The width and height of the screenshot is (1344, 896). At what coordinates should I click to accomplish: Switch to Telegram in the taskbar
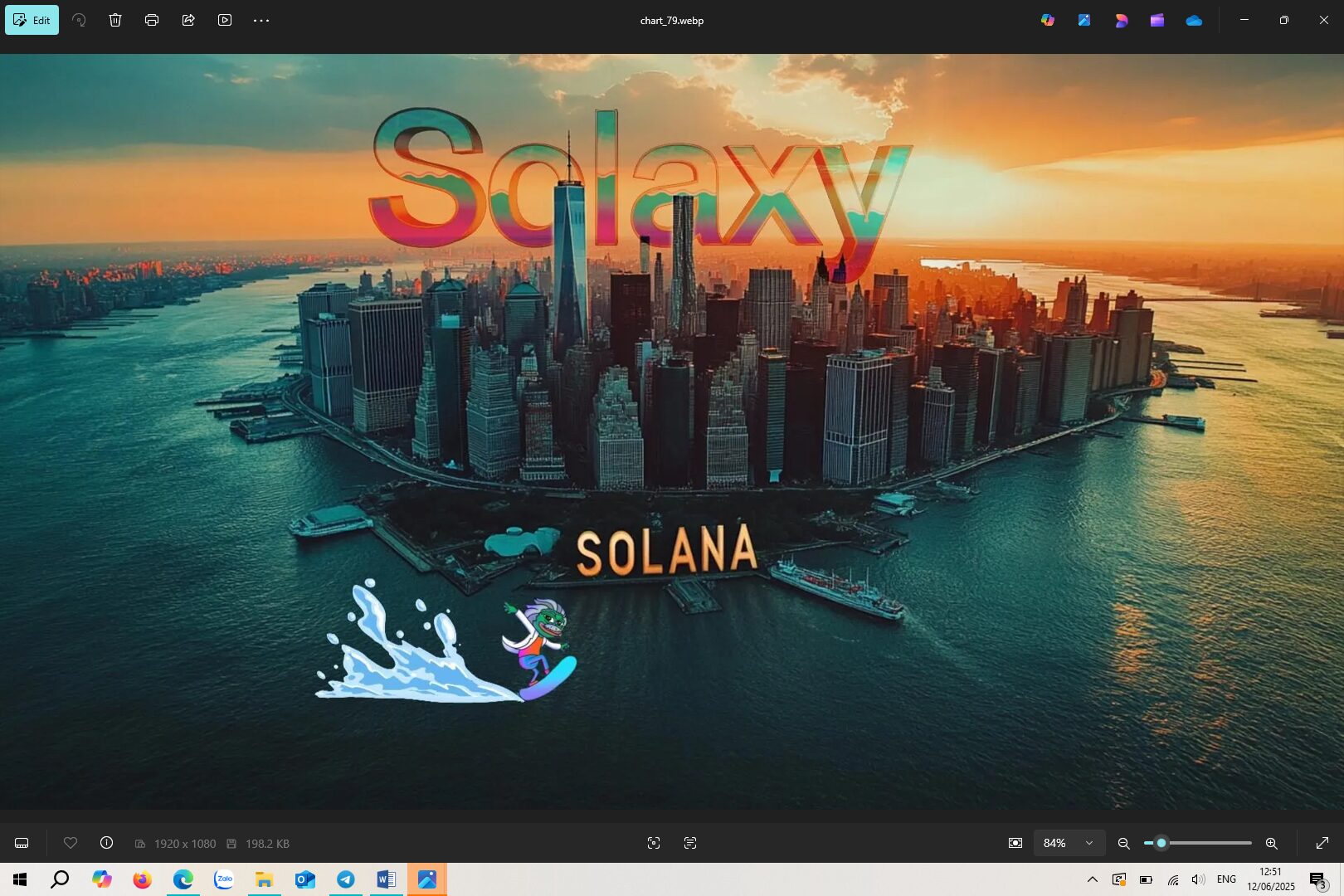(x=346, y=879)
